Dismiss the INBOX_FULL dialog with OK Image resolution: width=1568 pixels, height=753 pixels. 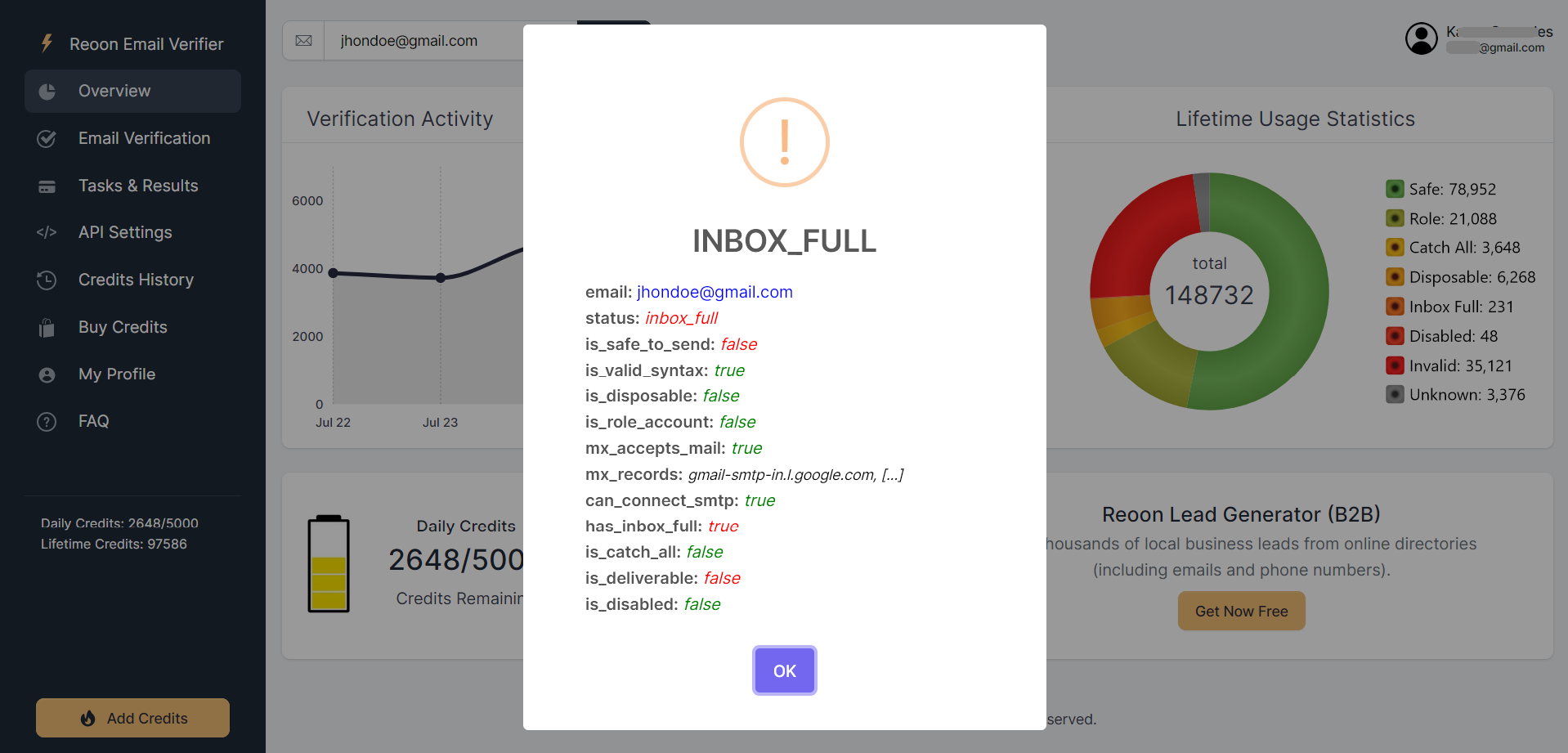(x=784, y=670)
